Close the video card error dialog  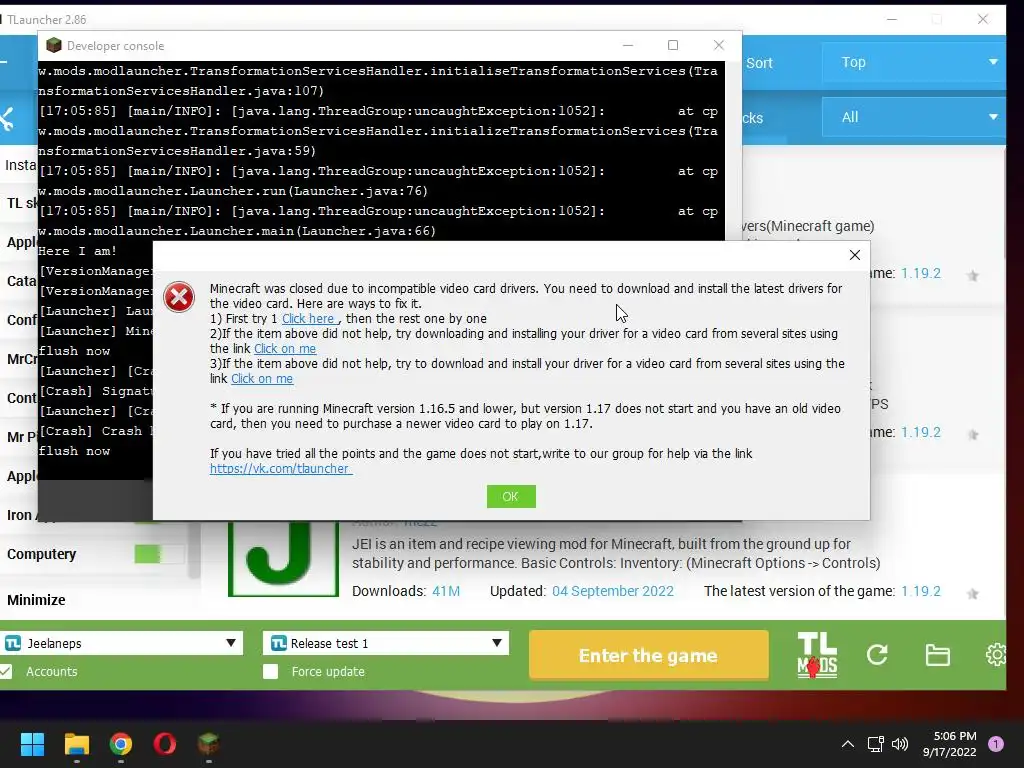pyautogui.click(x=854, y=255)
